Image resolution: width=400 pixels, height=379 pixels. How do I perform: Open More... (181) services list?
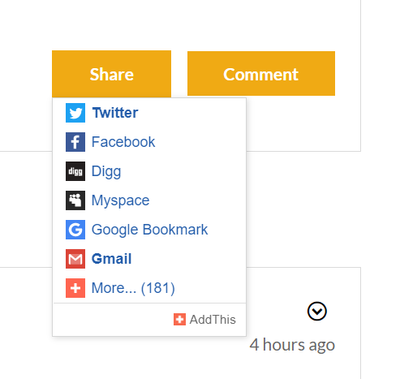coord(133,288)
